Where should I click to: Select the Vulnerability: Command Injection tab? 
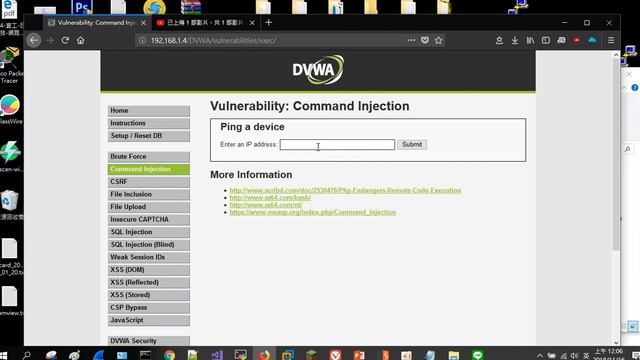97,23
